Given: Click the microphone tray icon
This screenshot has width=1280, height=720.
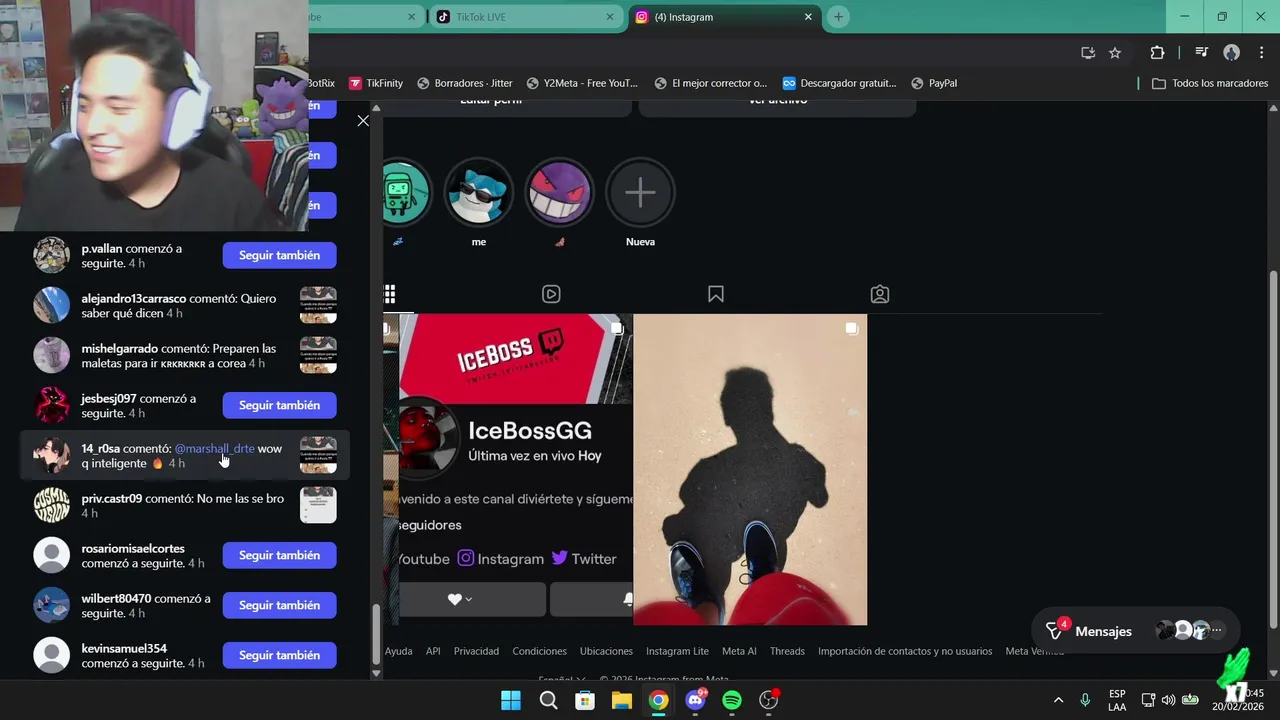Looking at the screenshot, I should click(1085, 700).
